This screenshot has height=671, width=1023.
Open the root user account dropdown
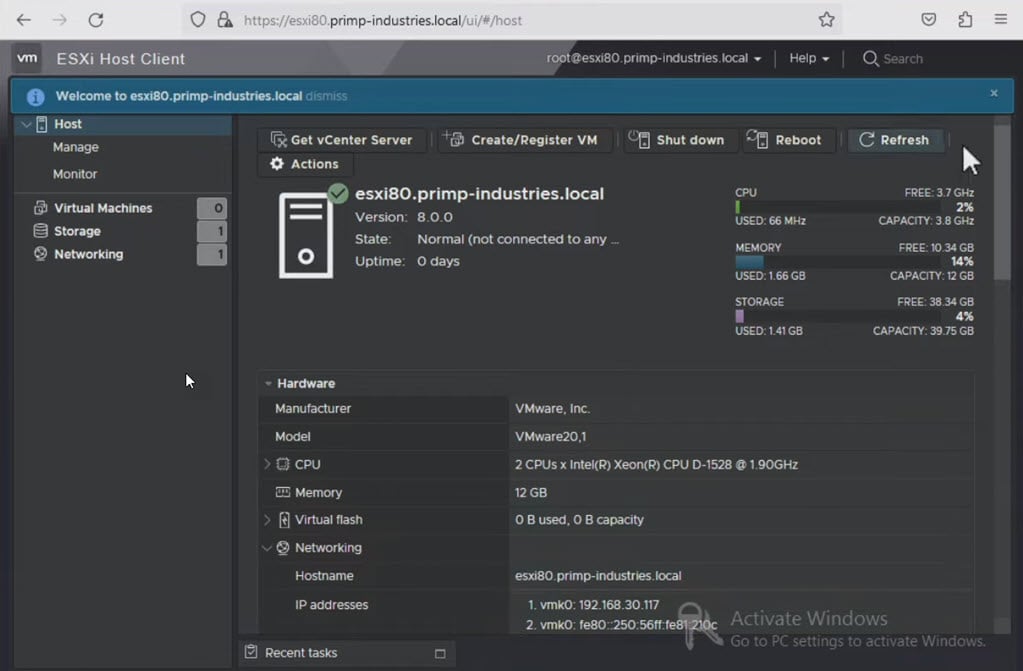[x=654, y=58]
